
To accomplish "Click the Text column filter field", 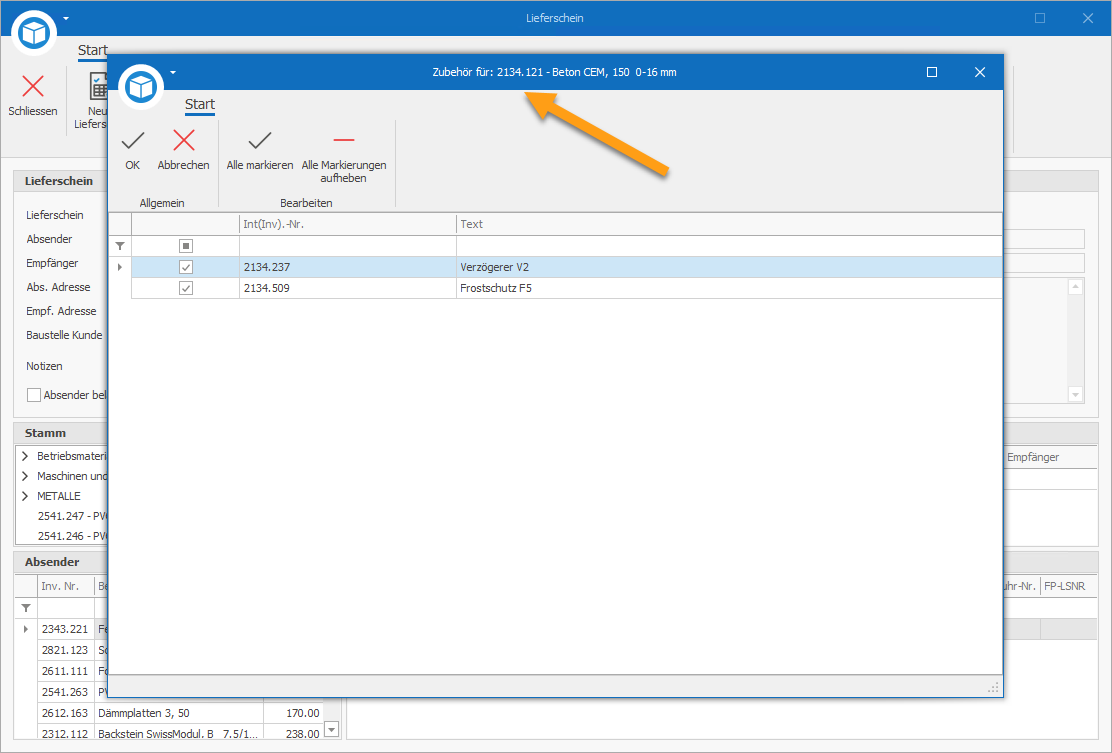I will point(729,246).
